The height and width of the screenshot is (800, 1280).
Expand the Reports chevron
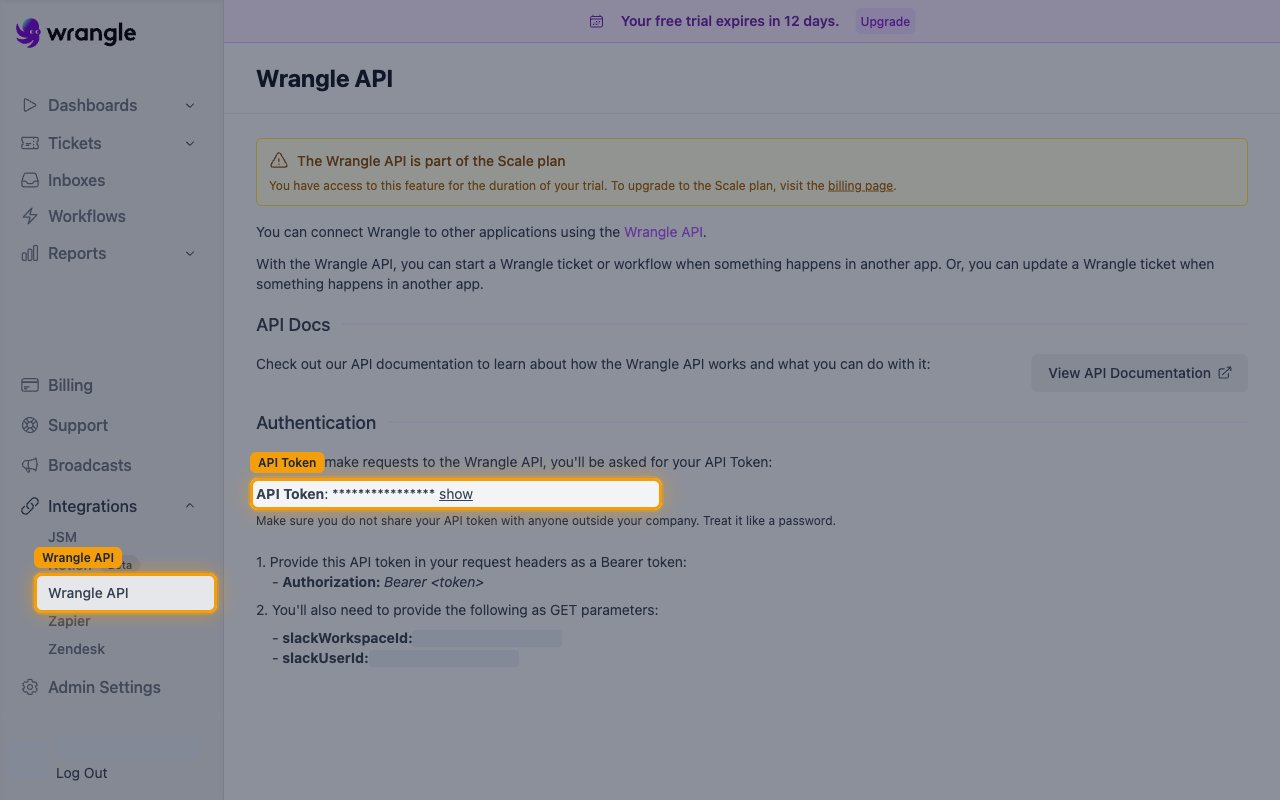(190, 253)
